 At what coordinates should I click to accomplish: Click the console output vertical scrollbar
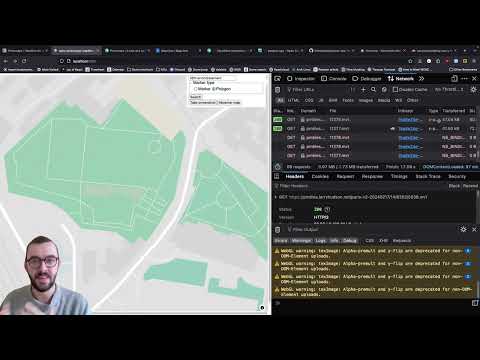pos(478,288)
